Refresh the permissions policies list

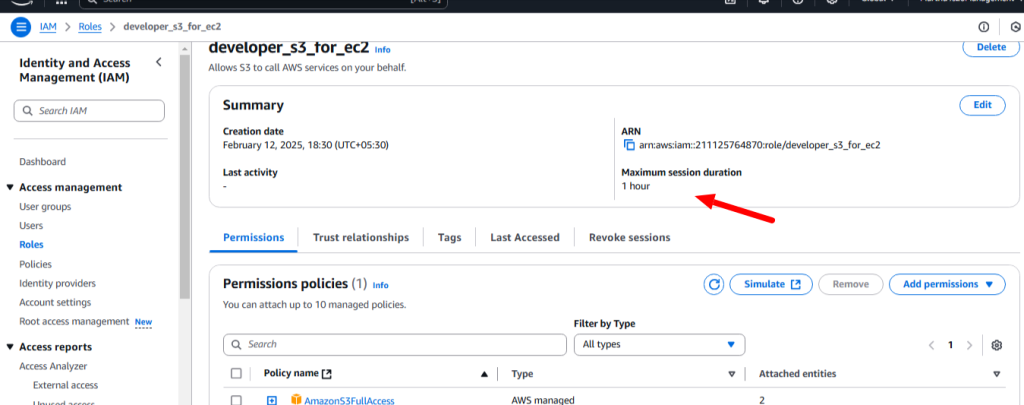(714, 284)
